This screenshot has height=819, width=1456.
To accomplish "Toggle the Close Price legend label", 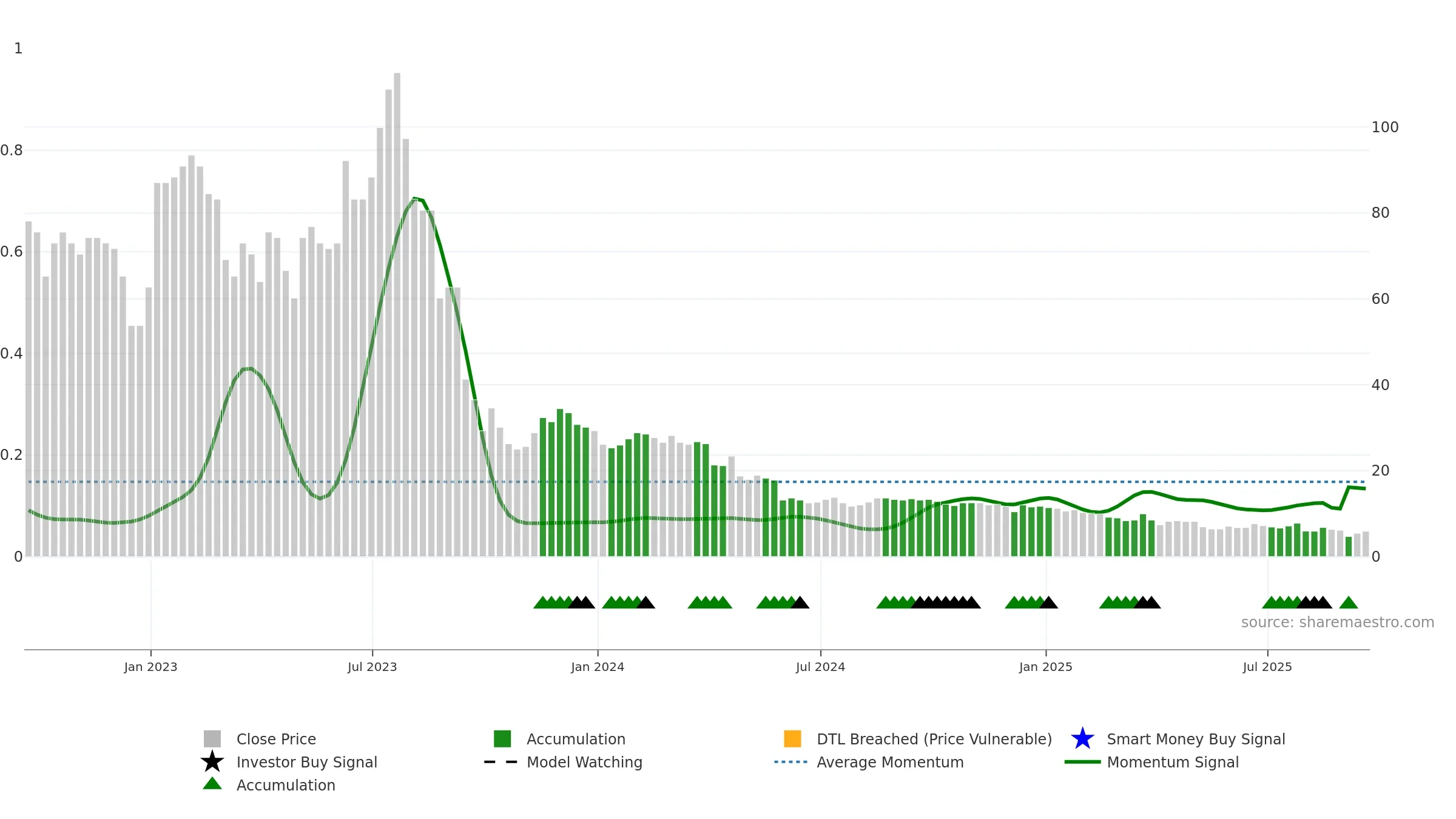I will (276, 739).
